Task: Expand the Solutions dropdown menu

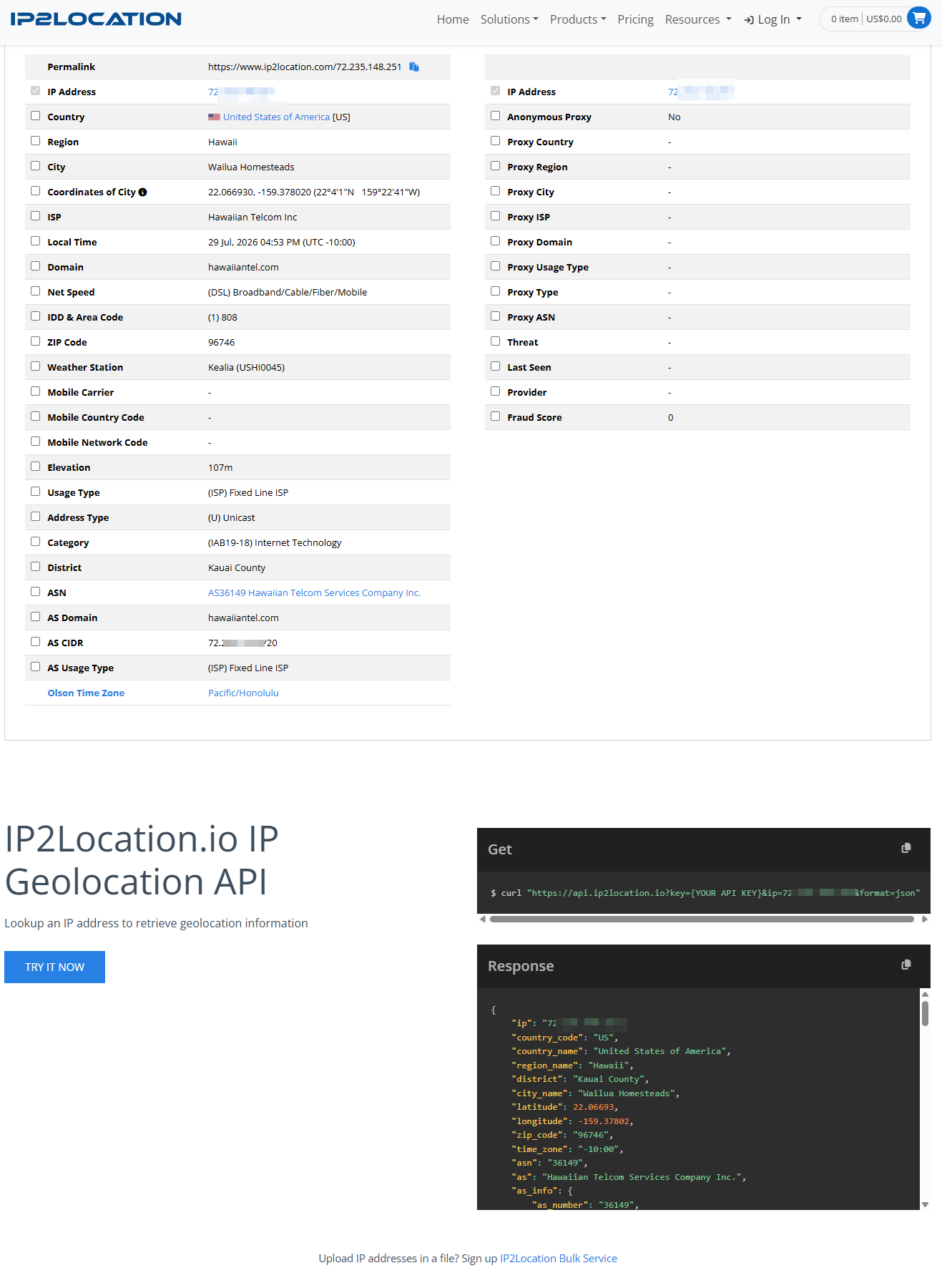Action: click(x=509, y=19)
